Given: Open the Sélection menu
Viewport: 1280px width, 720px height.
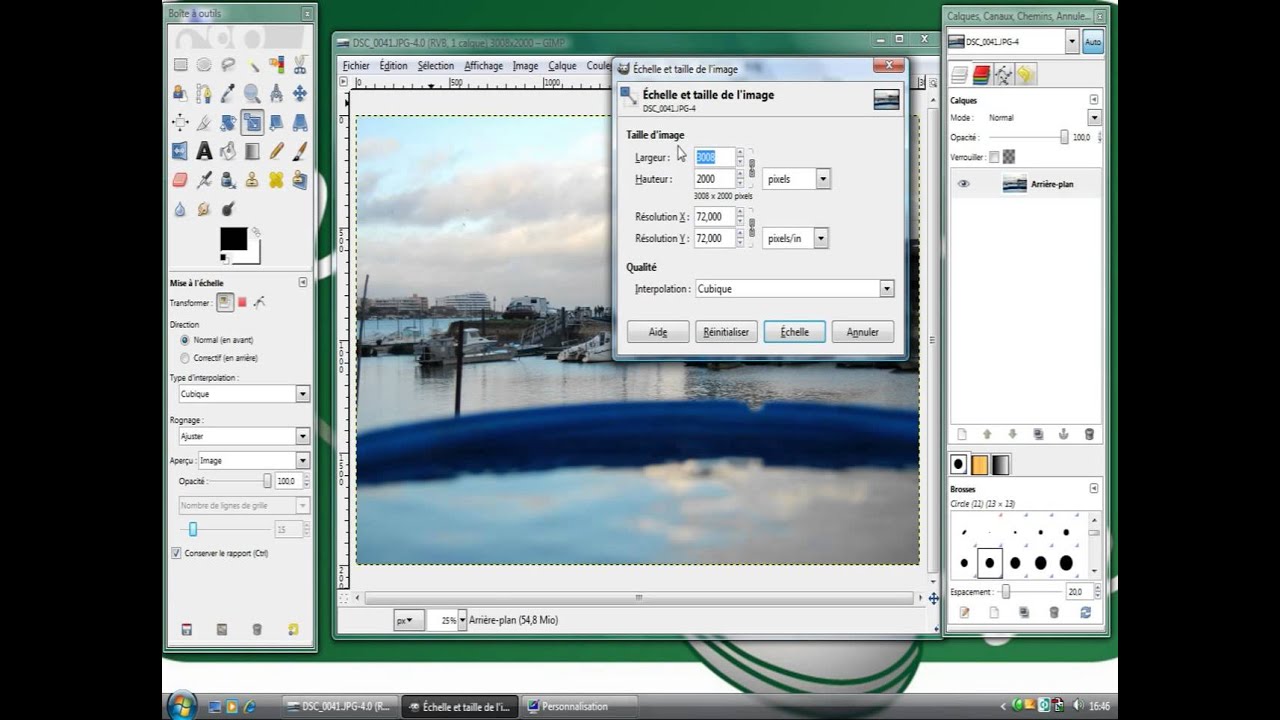Looking at the screenshot, I should pyautogui.click(x=436, y=66).
